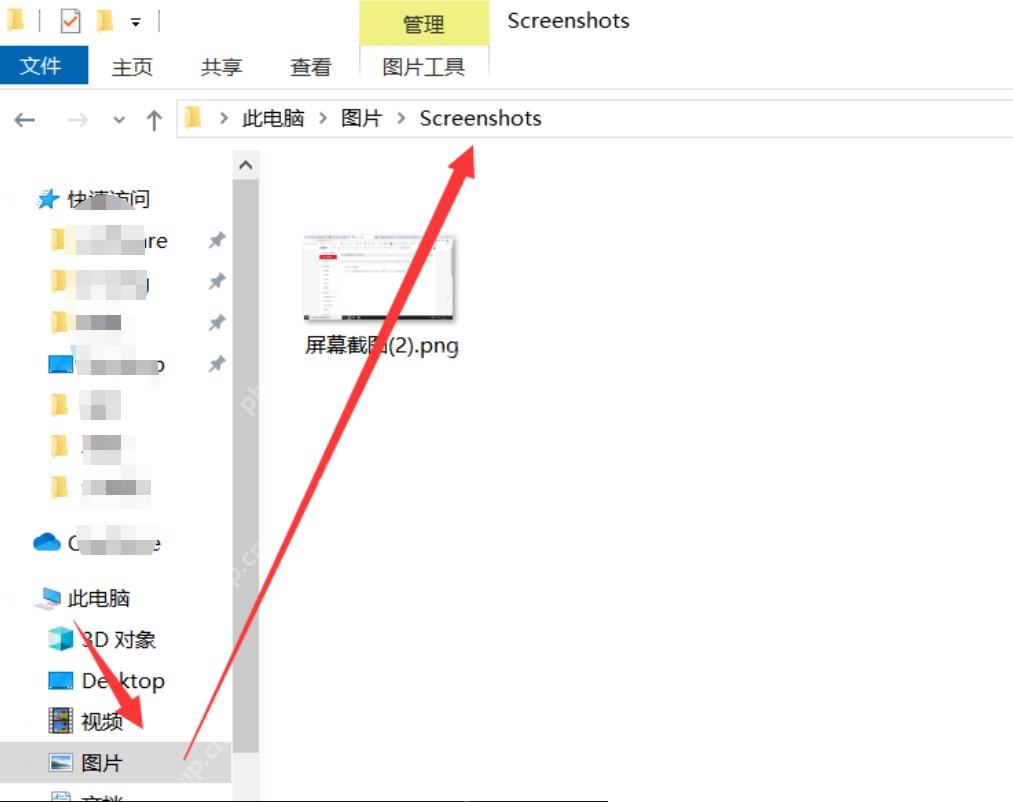Click the pin icon on the second pinned folder
The height and width of the screenshot is (802, 1013).
click(217, 282)
